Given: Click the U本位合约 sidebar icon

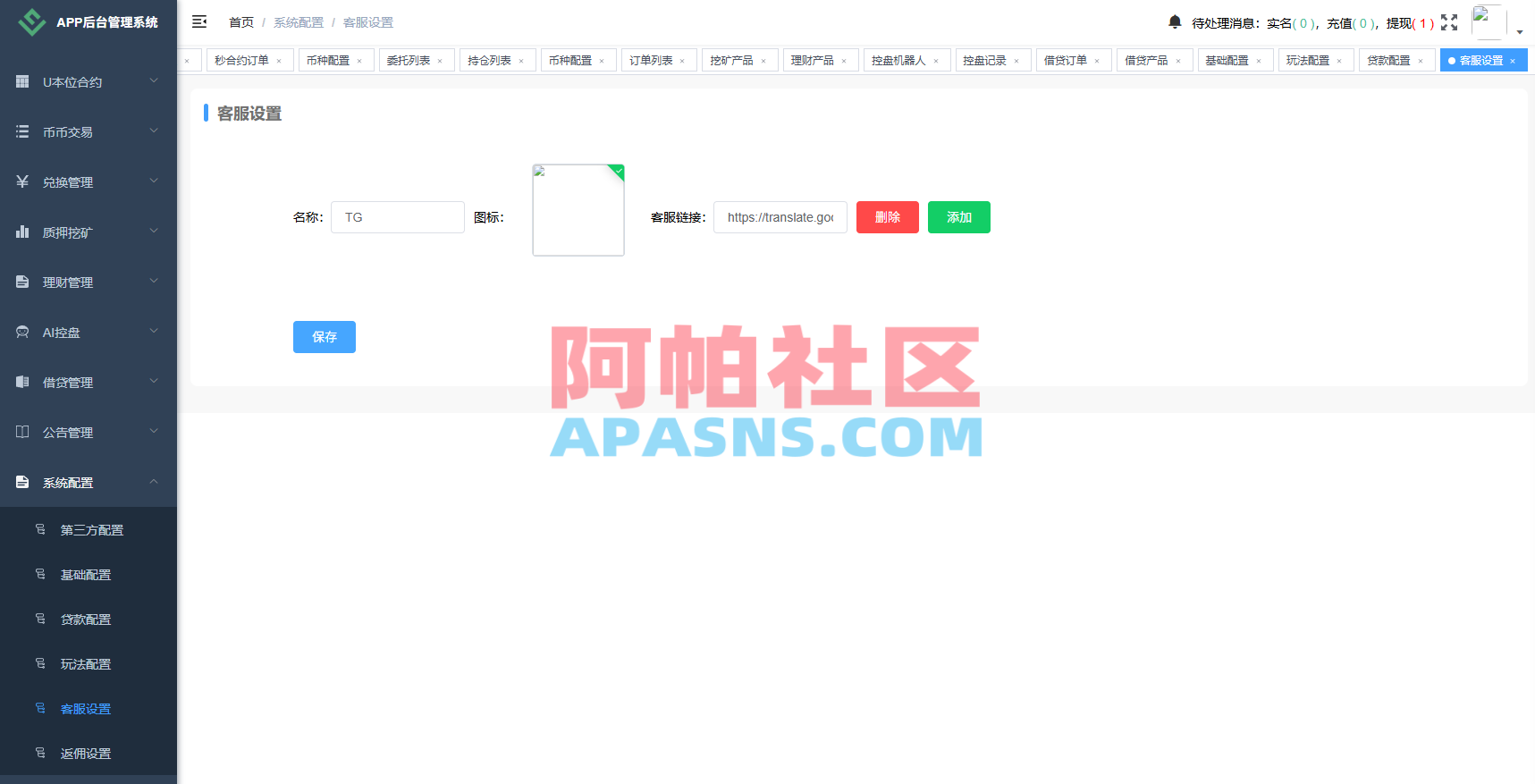Looking at the screenshot, I should coord(22,81).
